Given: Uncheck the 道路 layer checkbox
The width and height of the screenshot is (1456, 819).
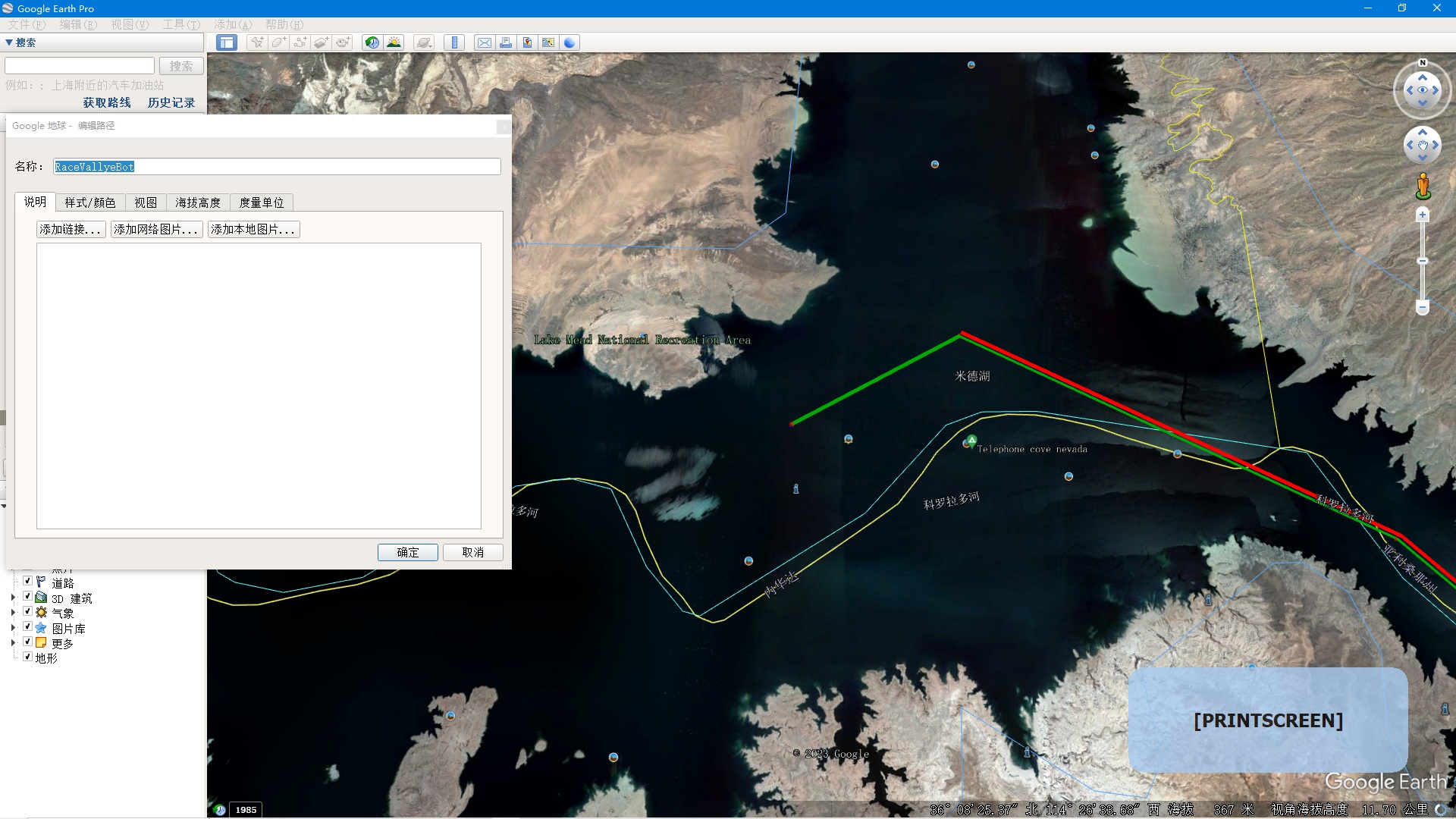Looking at the screenshot, I should [x=27, y=581].
